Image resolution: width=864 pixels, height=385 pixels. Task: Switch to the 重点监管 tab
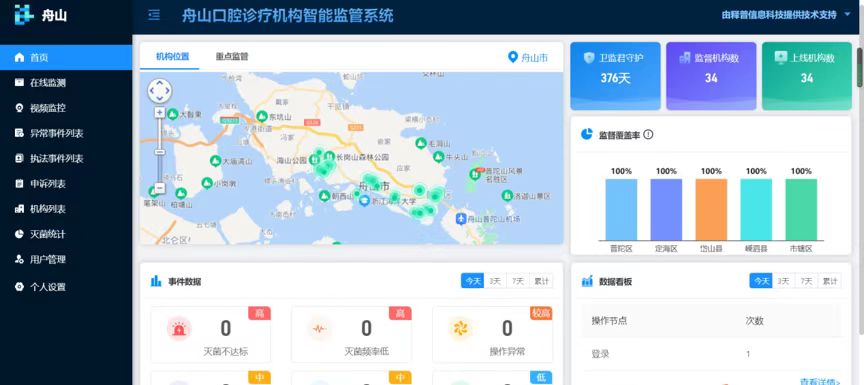click(x=232, y=56)
